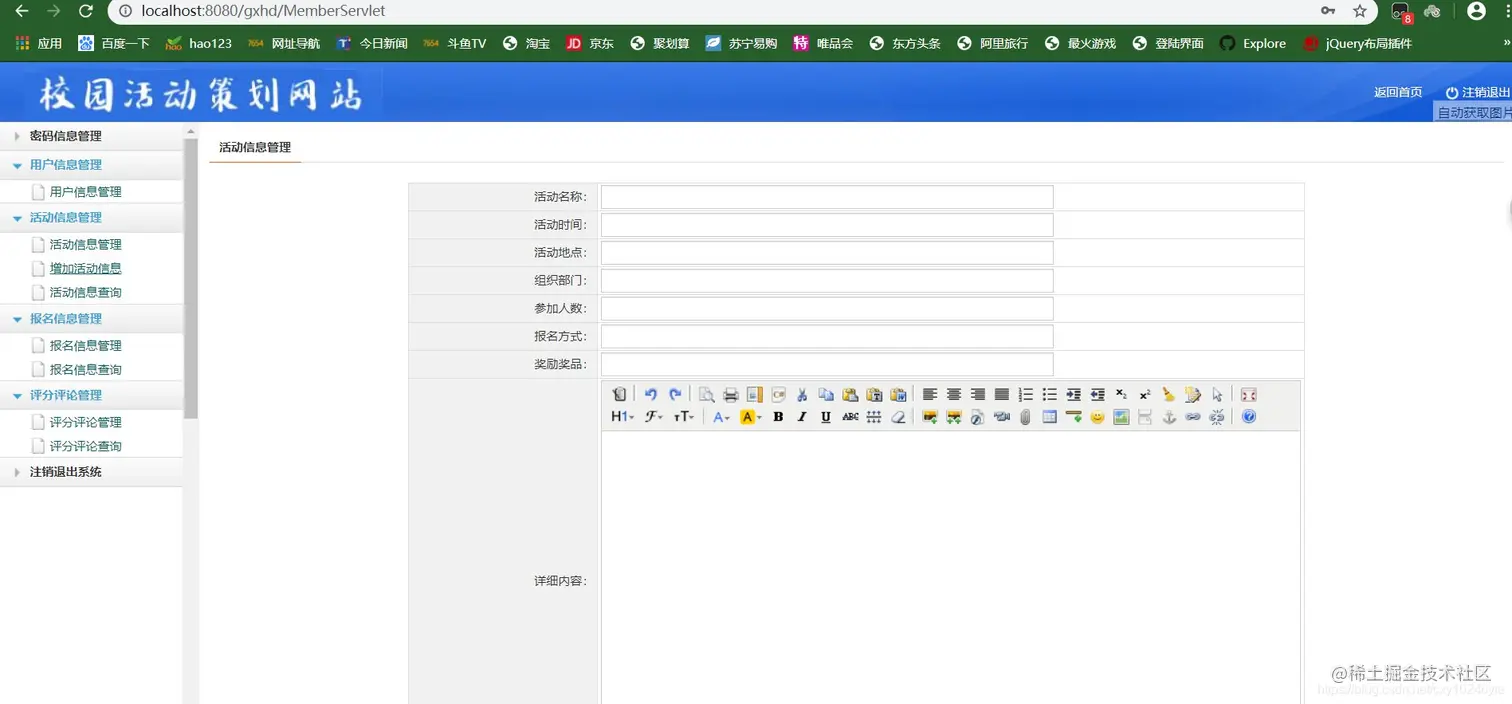
Task: Reload the page with browser refresh button
Action: (86, 11)
